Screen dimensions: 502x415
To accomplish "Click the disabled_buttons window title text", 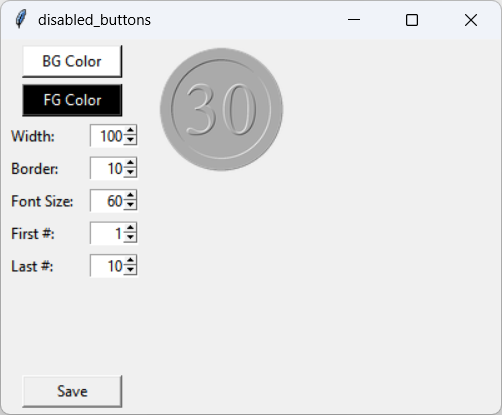I will click(x=94, y=20).
